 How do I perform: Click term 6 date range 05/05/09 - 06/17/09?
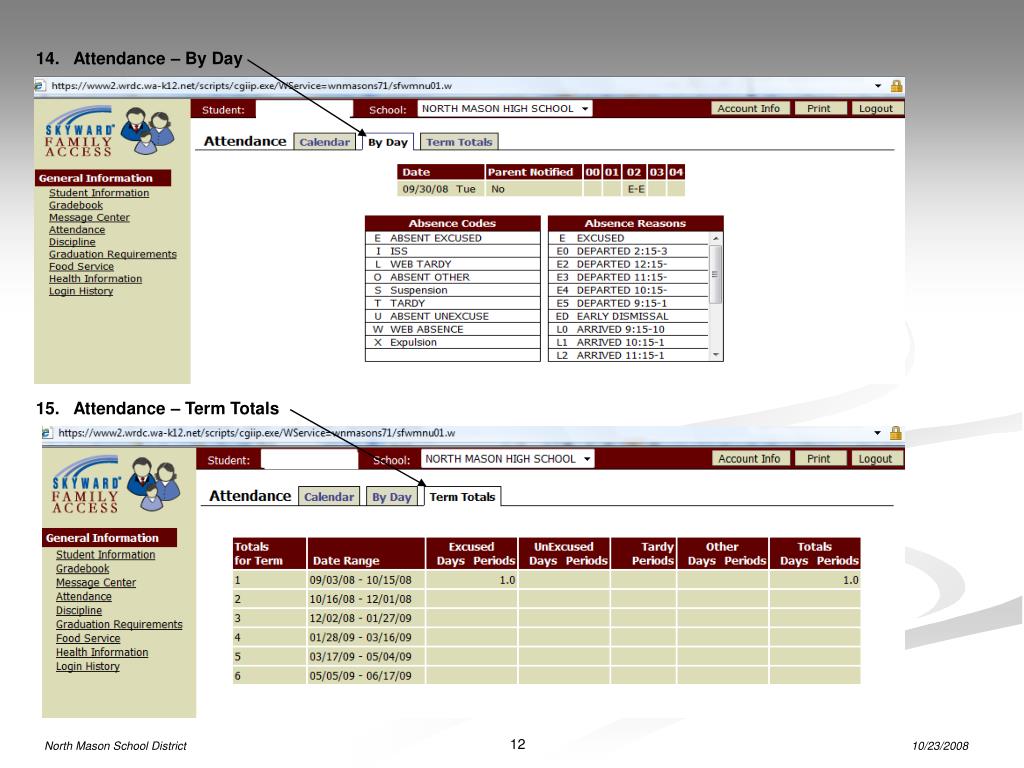click(360, 676)
